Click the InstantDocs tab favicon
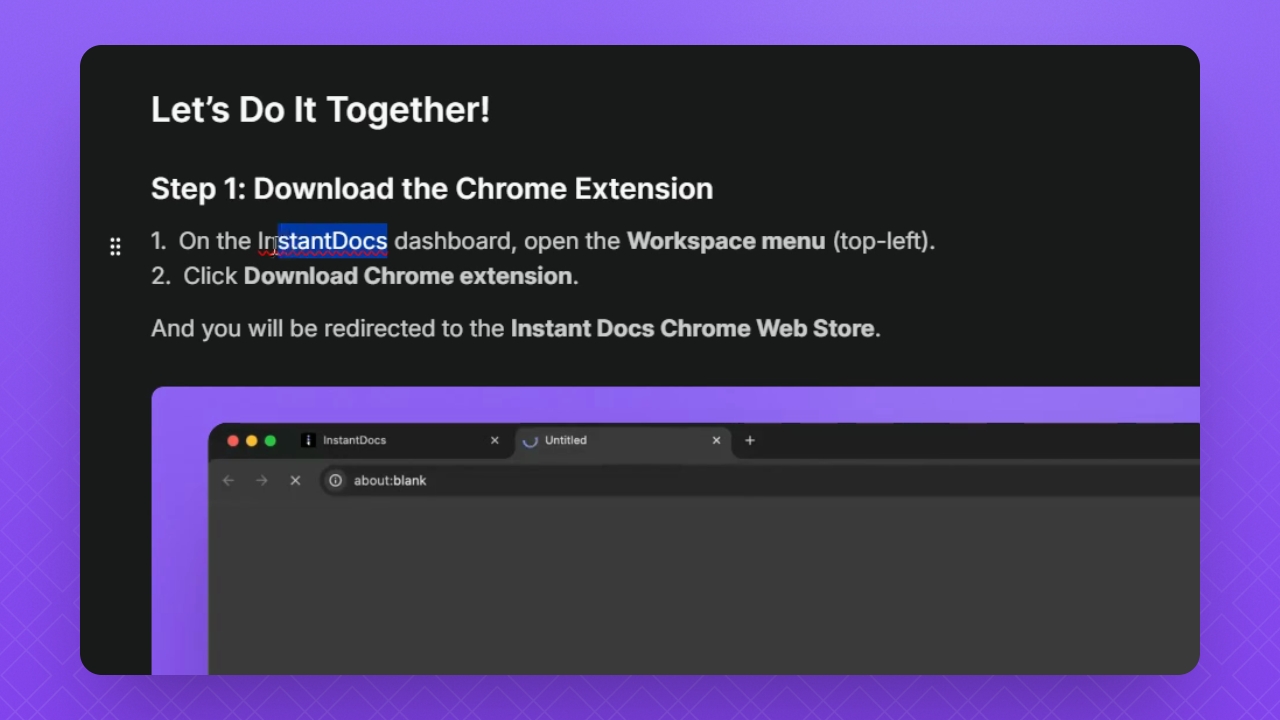The image size is (1280, 720). click(308, 440)
